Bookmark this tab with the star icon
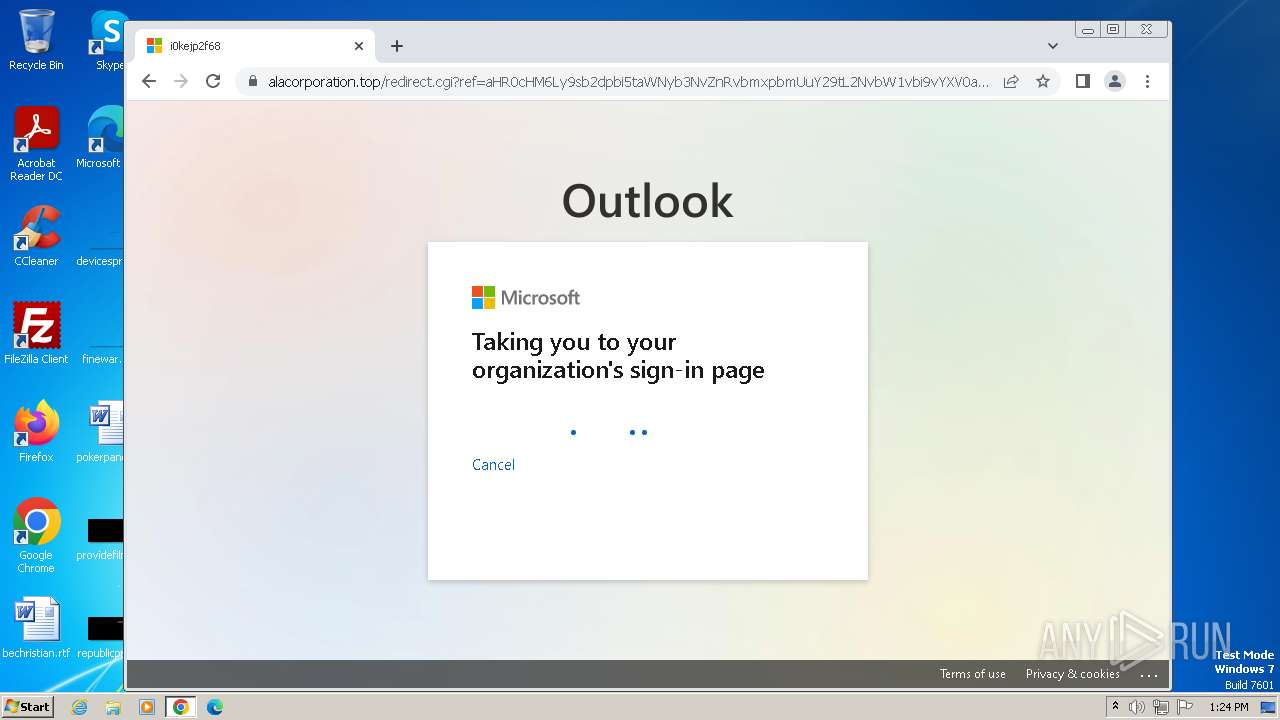 [x=1043, y=81]
